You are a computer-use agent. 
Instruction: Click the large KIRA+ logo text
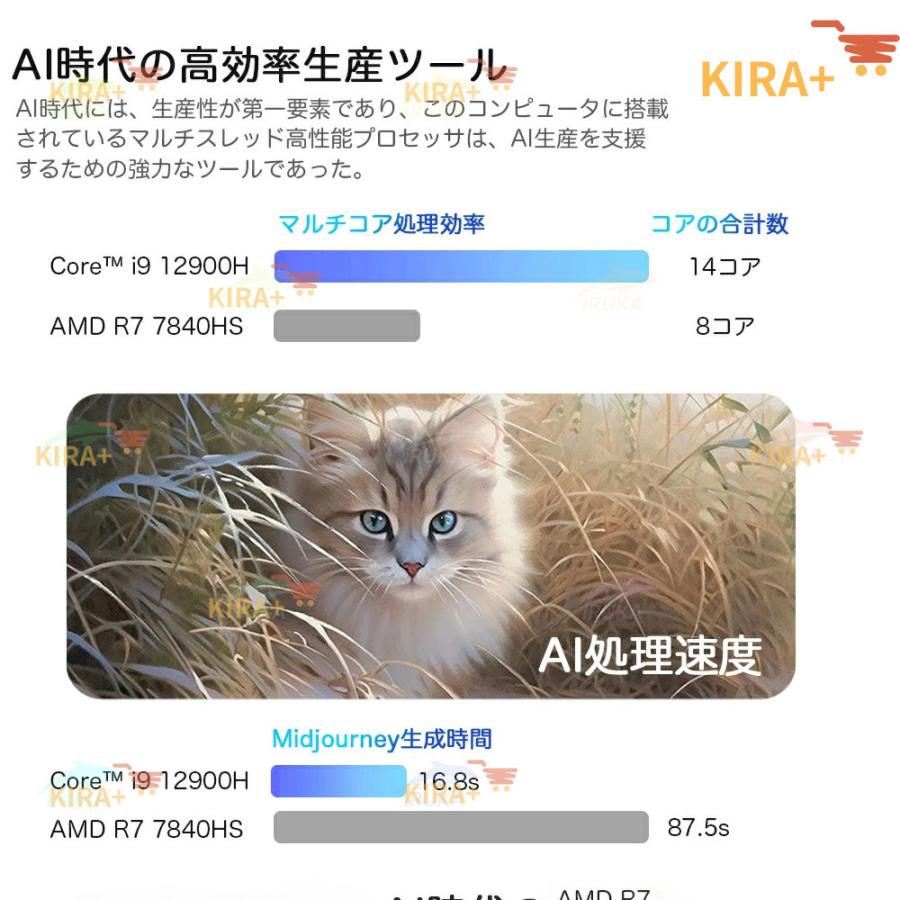tap(767, 80)
